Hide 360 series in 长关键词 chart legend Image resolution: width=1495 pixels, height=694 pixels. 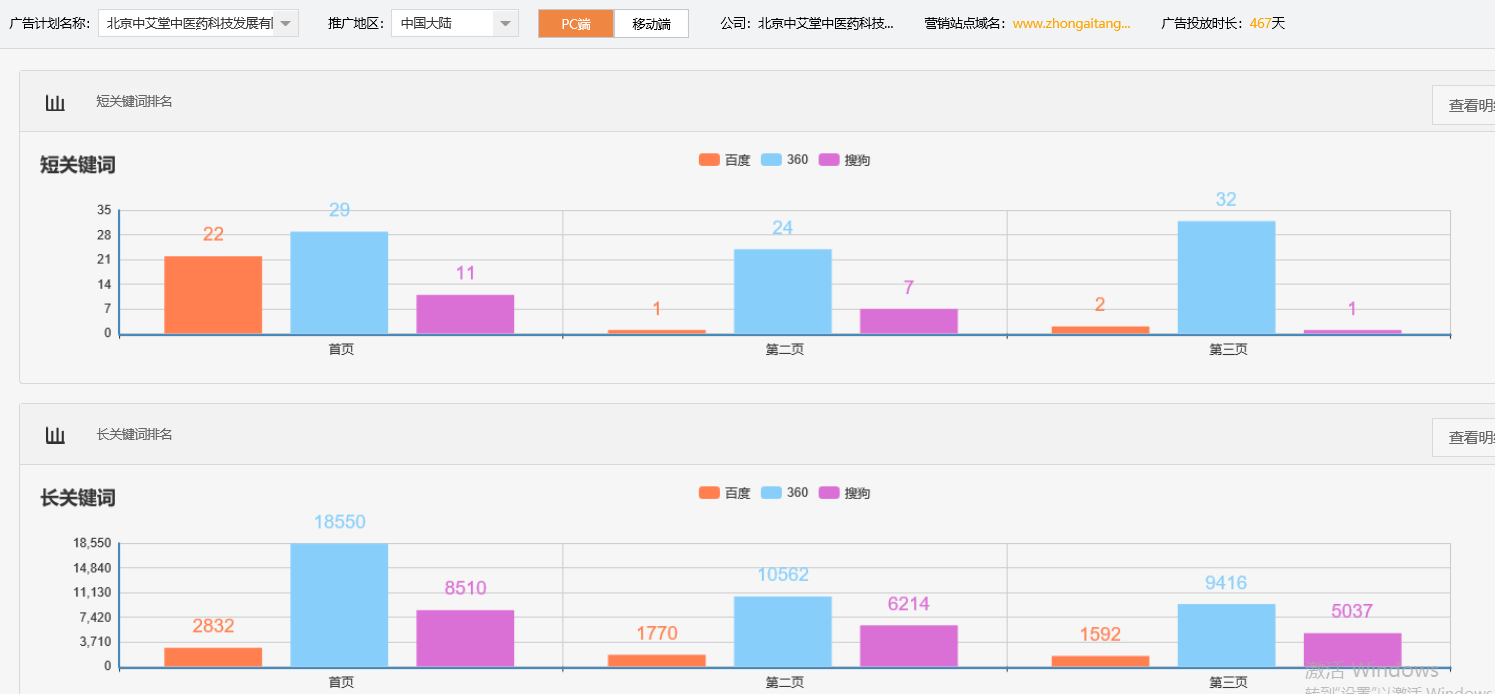(785, 493)
